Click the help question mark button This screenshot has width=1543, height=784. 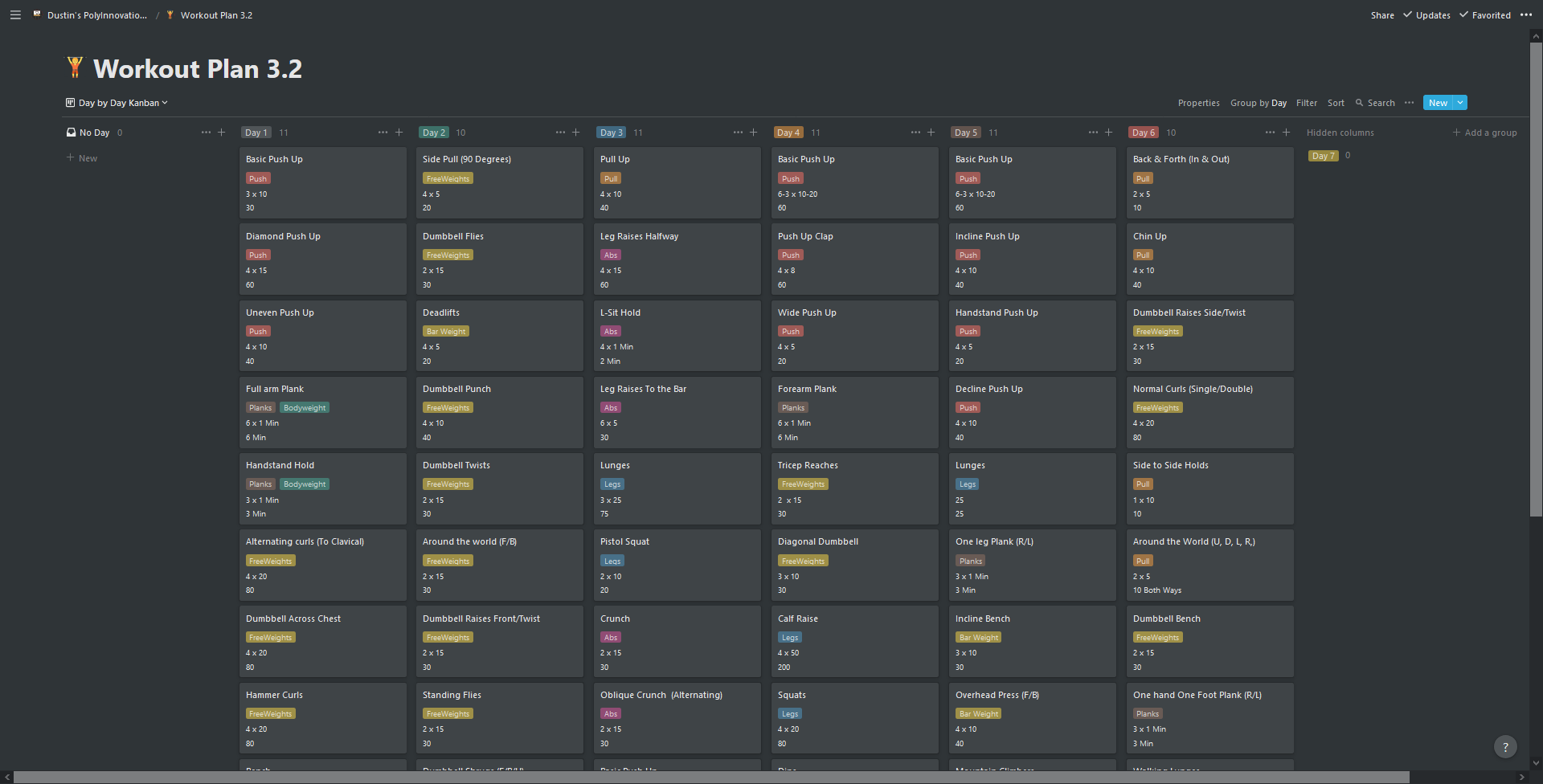(x=1505, y=747)
